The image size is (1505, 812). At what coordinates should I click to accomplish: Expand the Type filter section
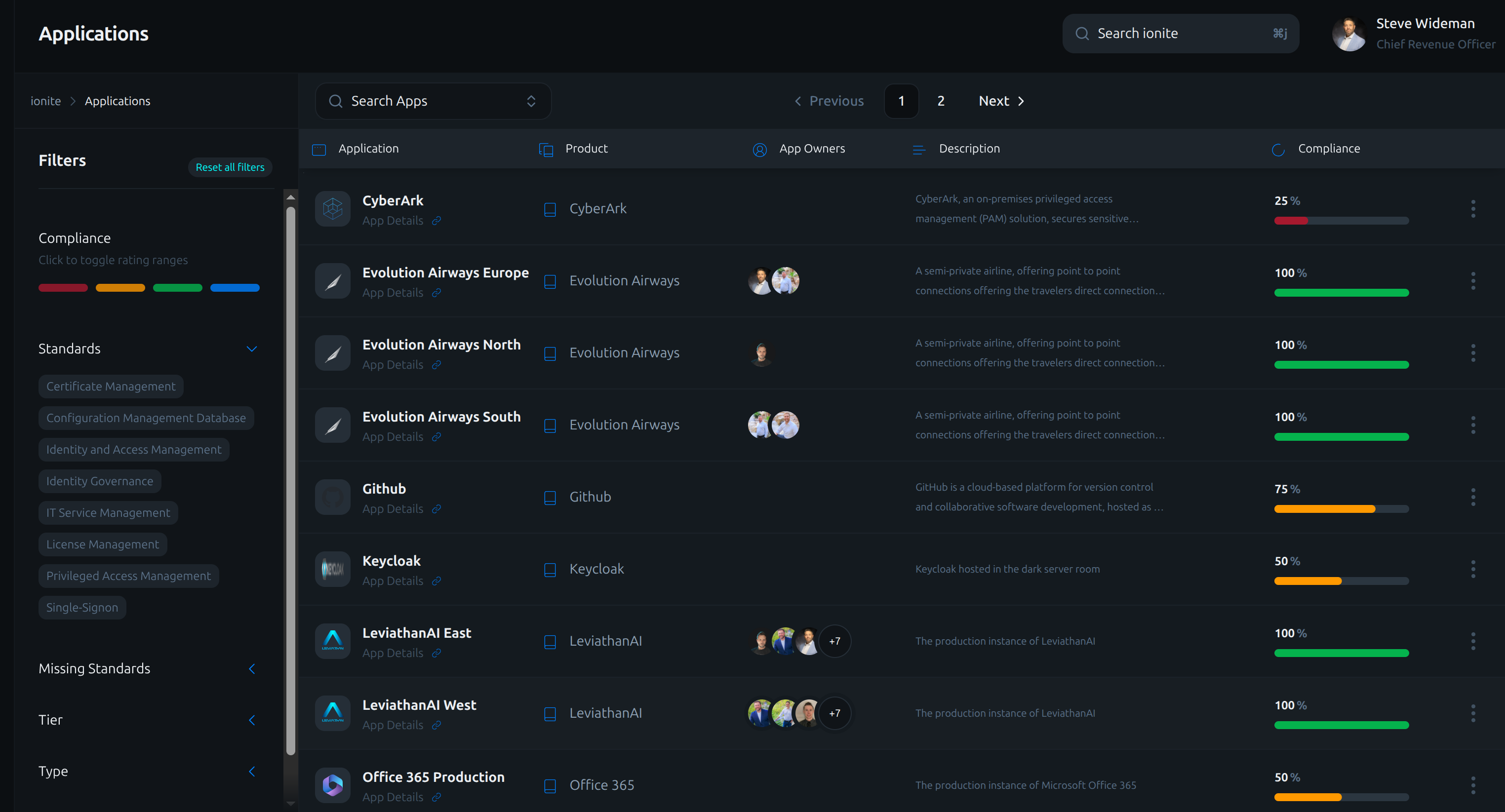252,771
